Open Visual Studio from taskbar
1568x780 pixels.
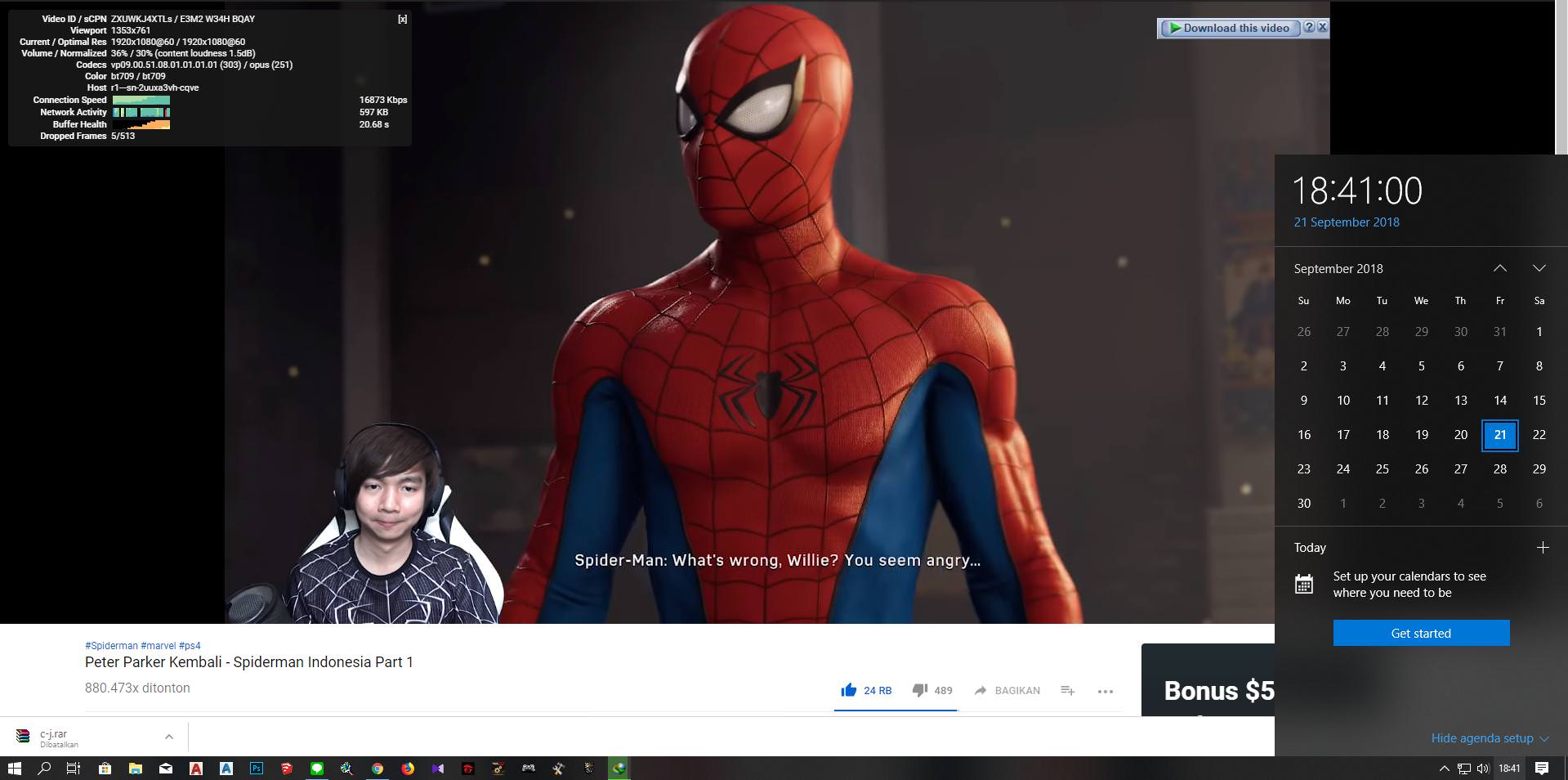pyautogui.click(x=438, y=769)
